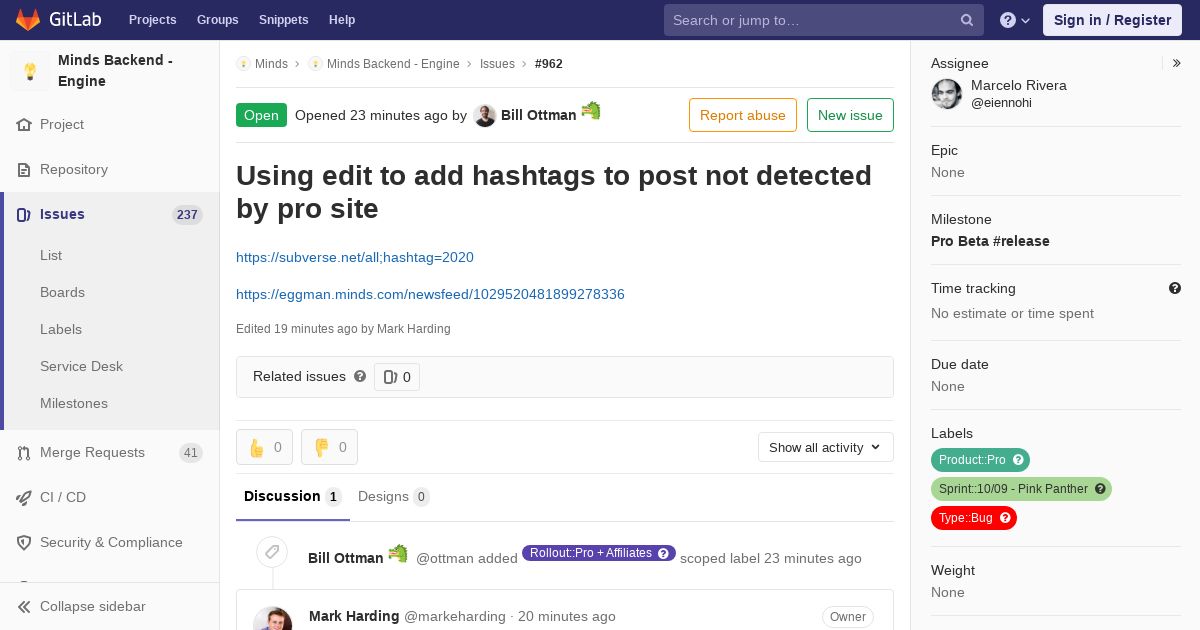Viewport: 1200px width, 630px height.
Task: Collapse the right sidebar with double-arrow
Action: (x=1177, y=63)
